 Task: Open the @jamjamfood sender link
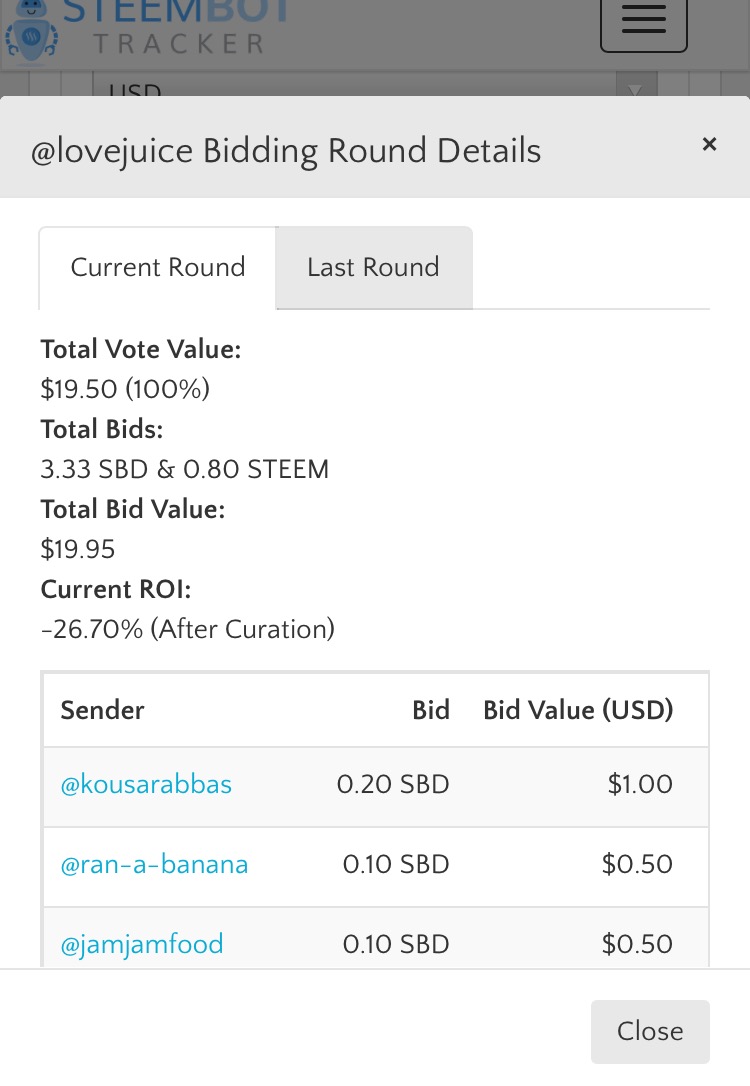(142, 944)
